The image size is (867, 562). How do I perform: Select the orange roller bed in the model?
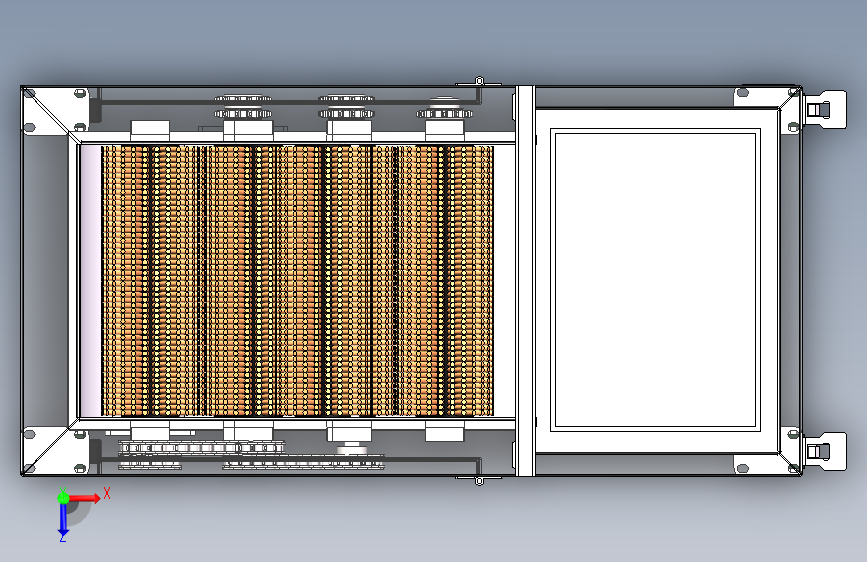coord(297,280)
